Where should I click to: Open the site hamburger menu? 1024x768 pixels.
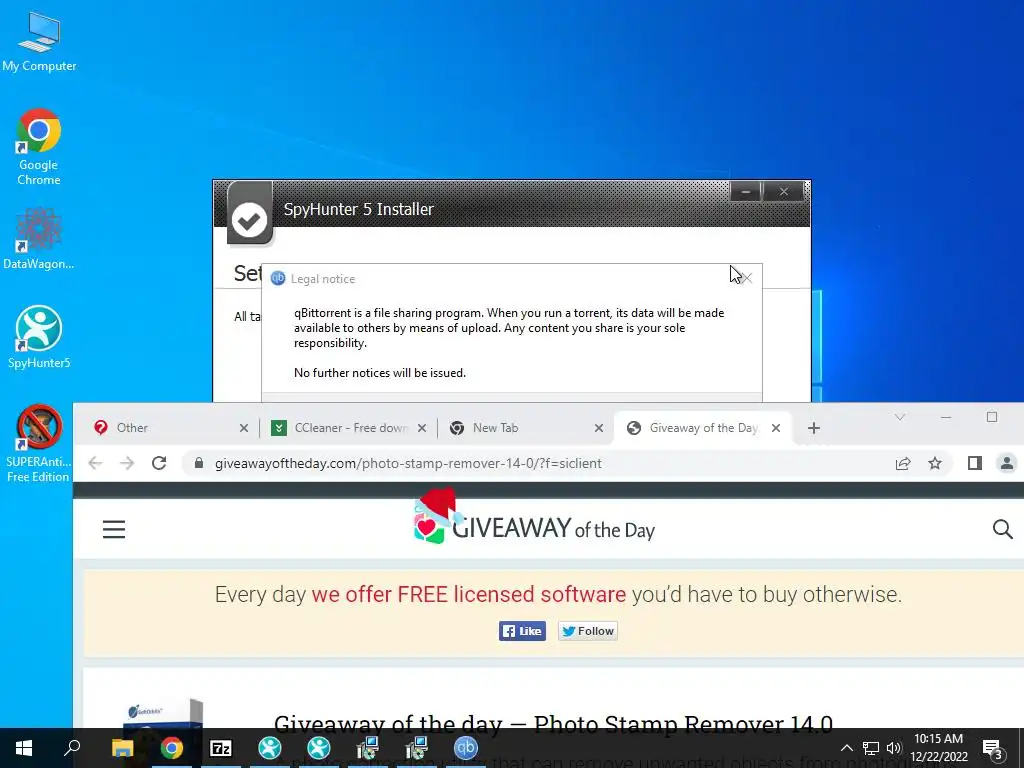click(x=114, y=529)
